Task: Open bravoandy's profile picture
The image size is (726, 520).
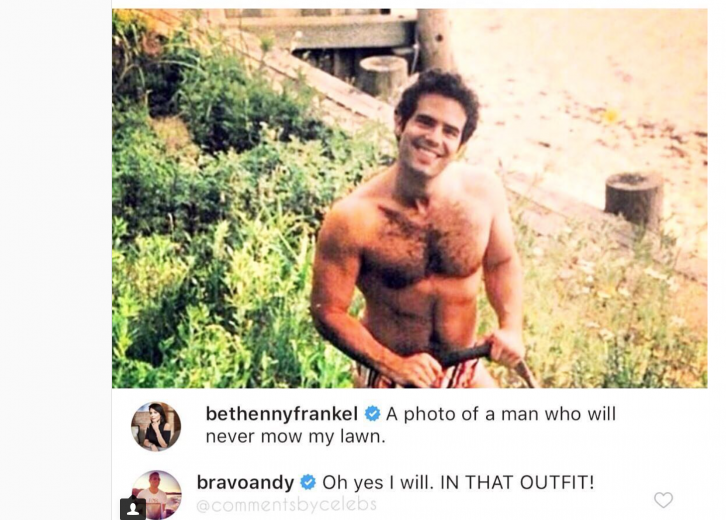Action: pos(157,495)
